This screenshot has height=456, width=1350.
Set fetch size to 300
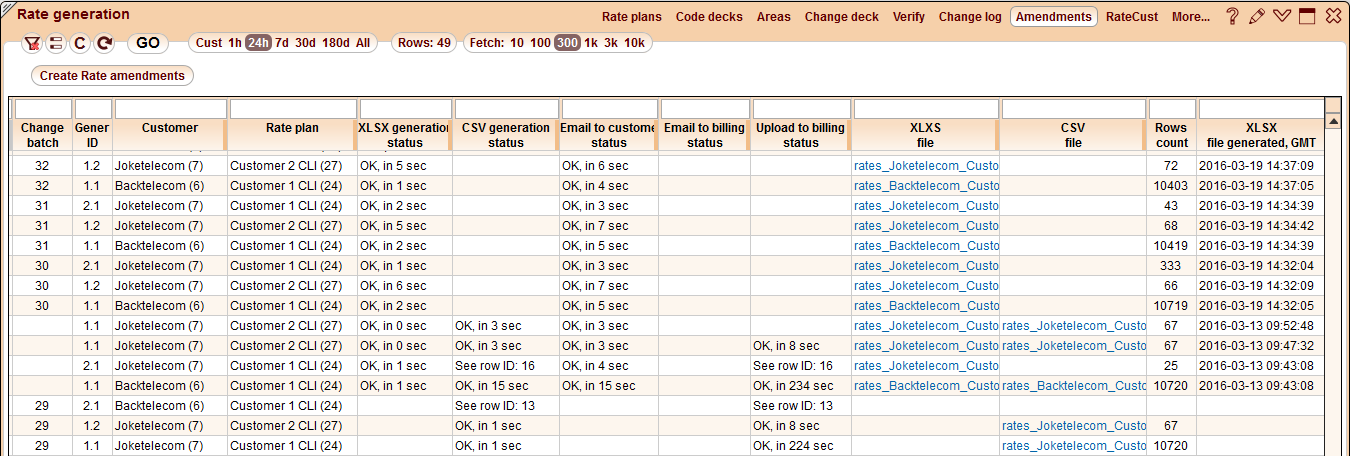tap(568, 43)
